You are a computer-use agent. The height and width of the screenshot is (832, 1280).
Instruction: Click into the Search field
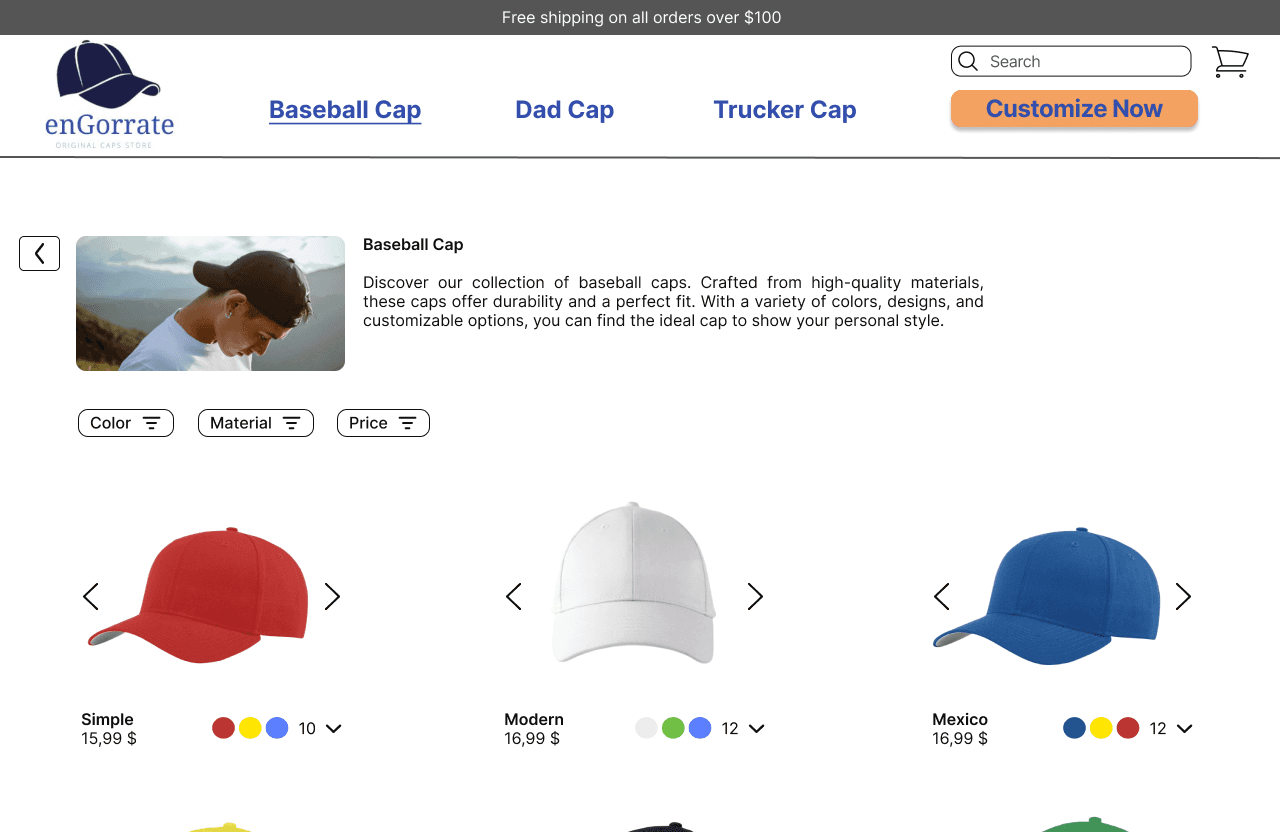pos(1071,61)
